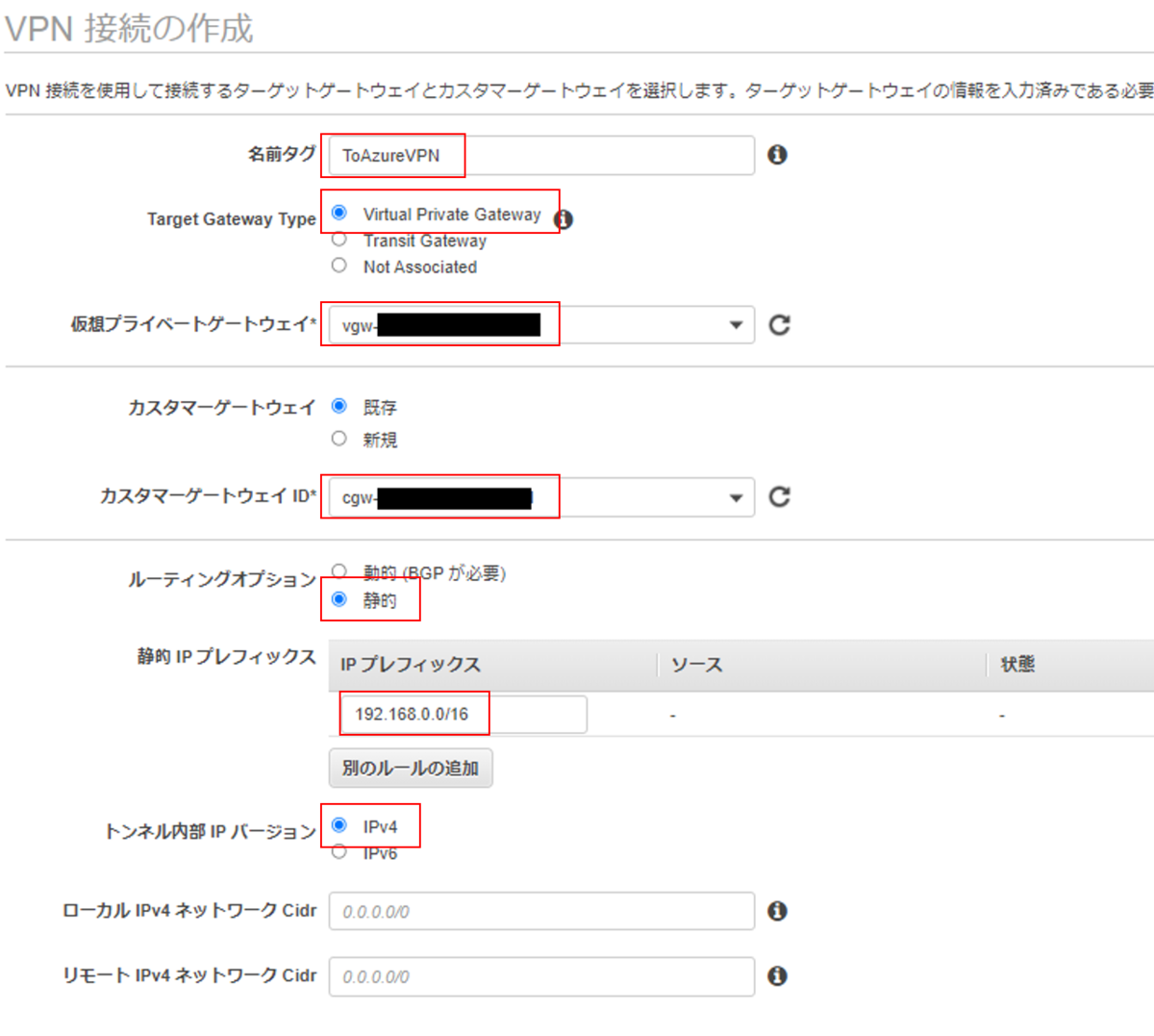Viewport: 1154px width, 1036px height.
Task: Open the 仮想プライベートゲートウェイ dropdown
Action: pyautogui.click(x=735, y=325)
